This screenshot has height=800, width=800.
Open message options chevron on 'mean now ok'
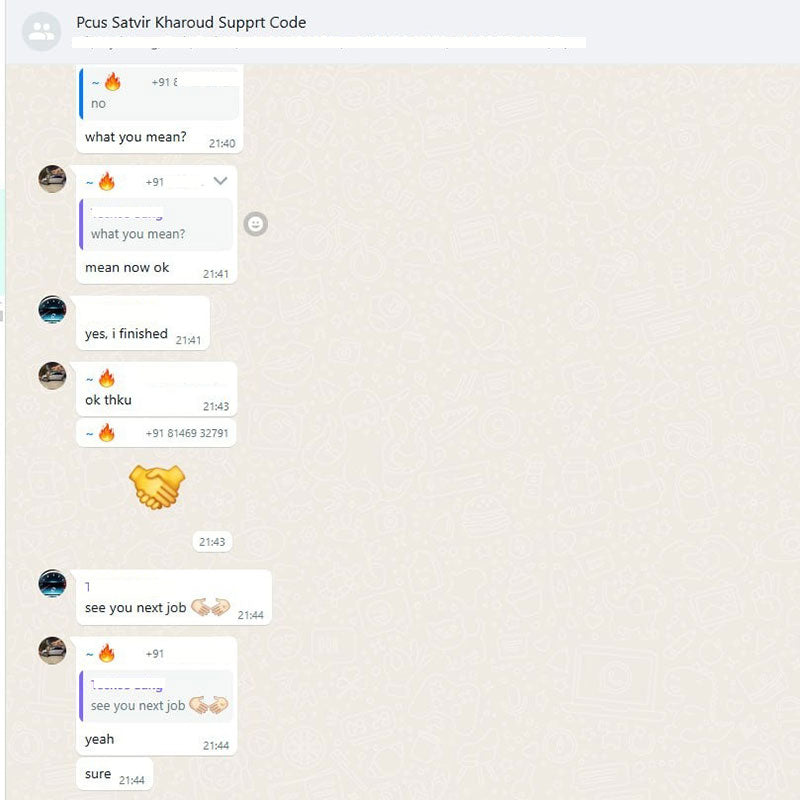point(220,181)
